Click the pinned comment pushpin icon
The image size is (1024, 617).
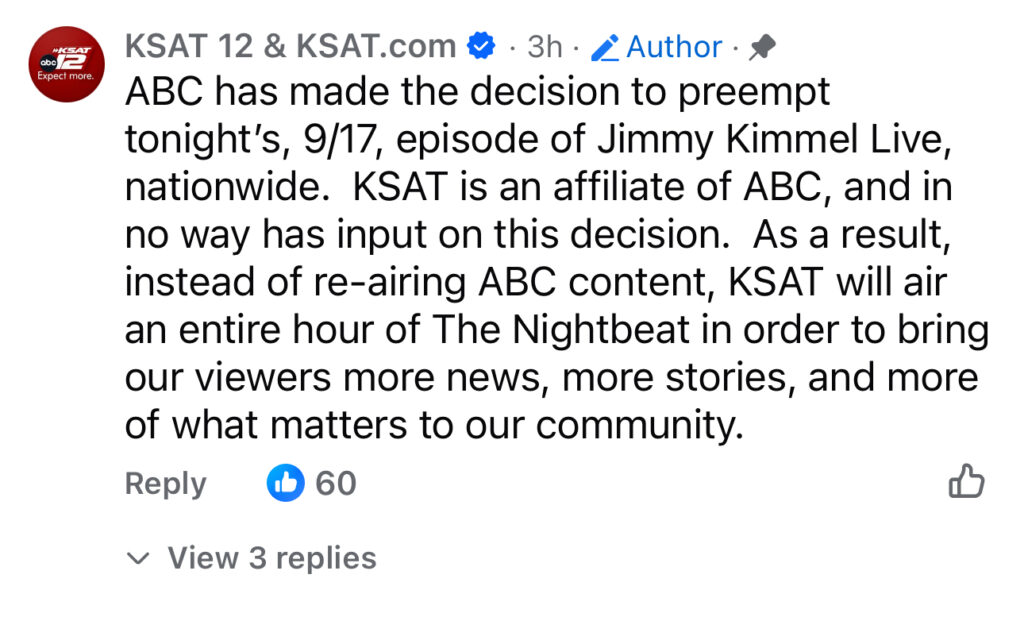pos(763,47)
